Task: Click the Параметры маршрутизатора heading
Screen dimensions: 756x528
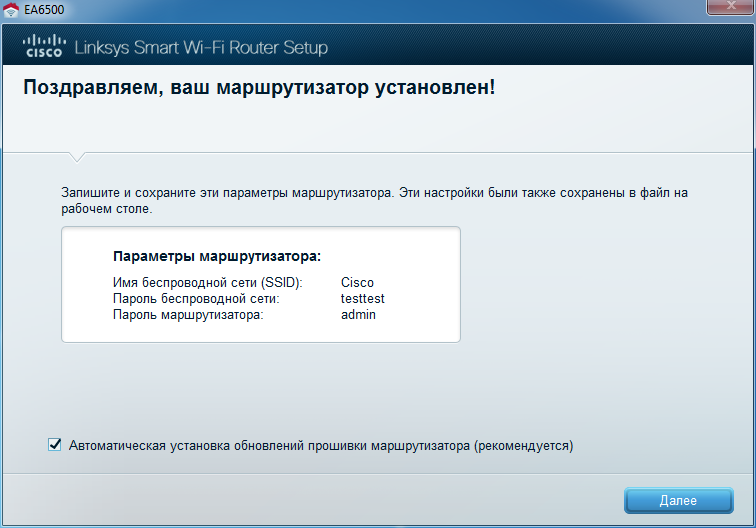Action: tap(217, 256)
